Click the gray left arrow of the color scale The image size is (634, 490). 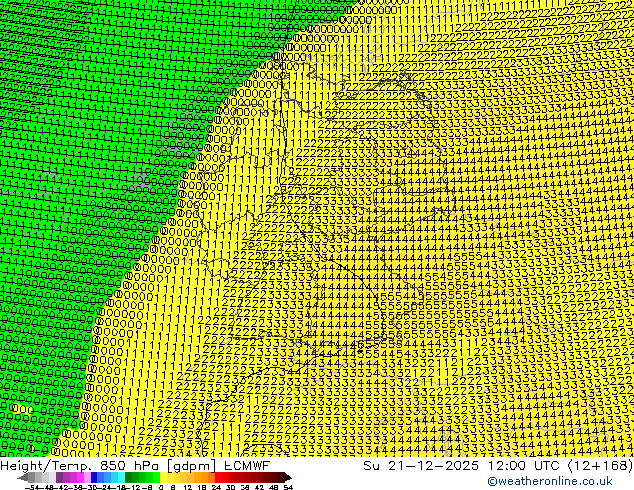(x=23, y=478)
